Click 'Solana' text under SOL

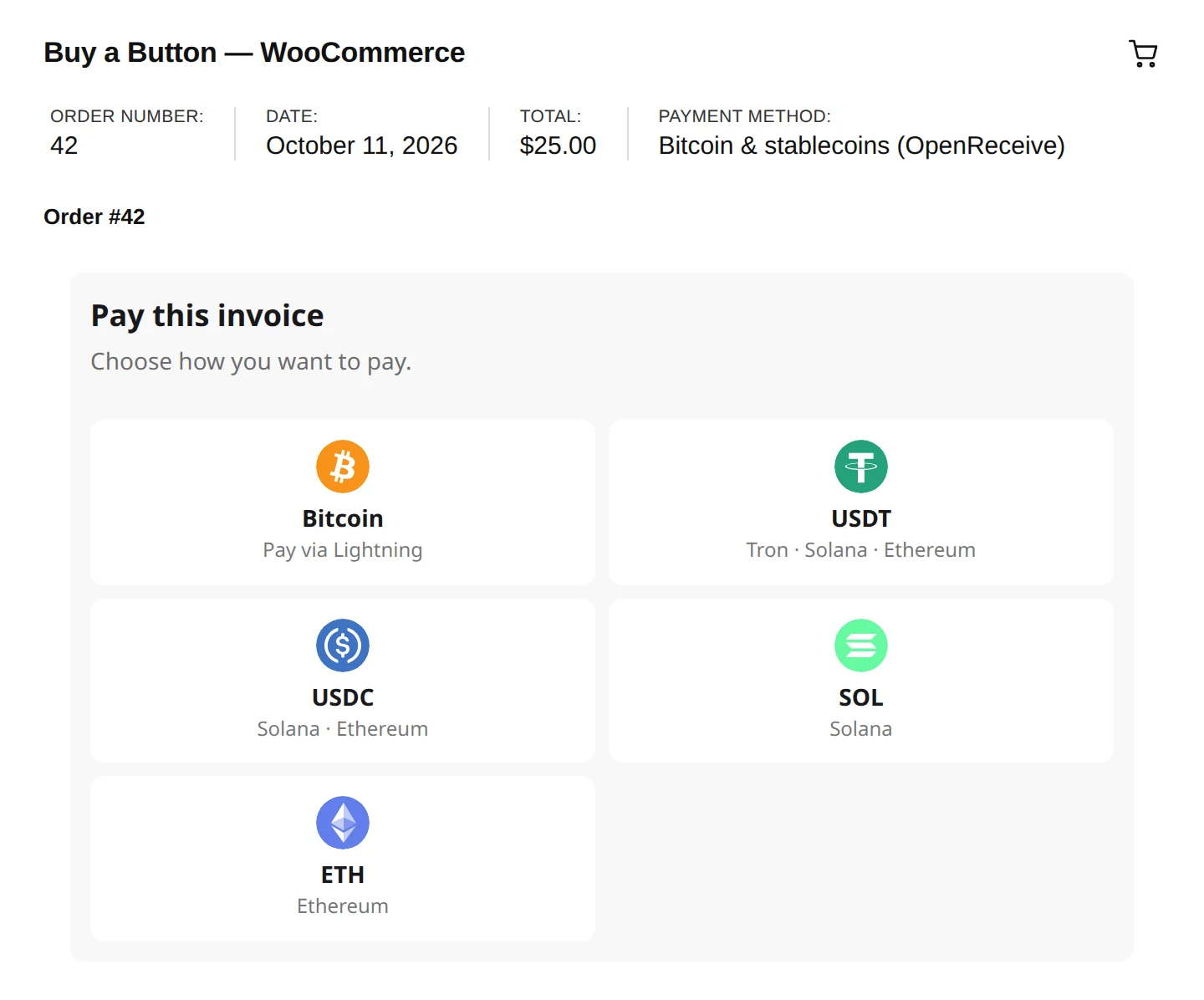[861, 729]
